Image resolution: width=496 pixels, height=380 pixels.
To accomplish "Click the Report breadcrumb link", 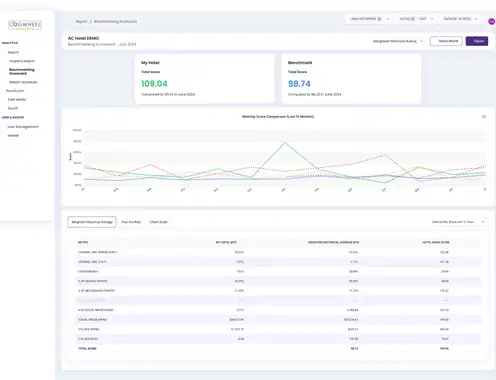I will (81, 21).
